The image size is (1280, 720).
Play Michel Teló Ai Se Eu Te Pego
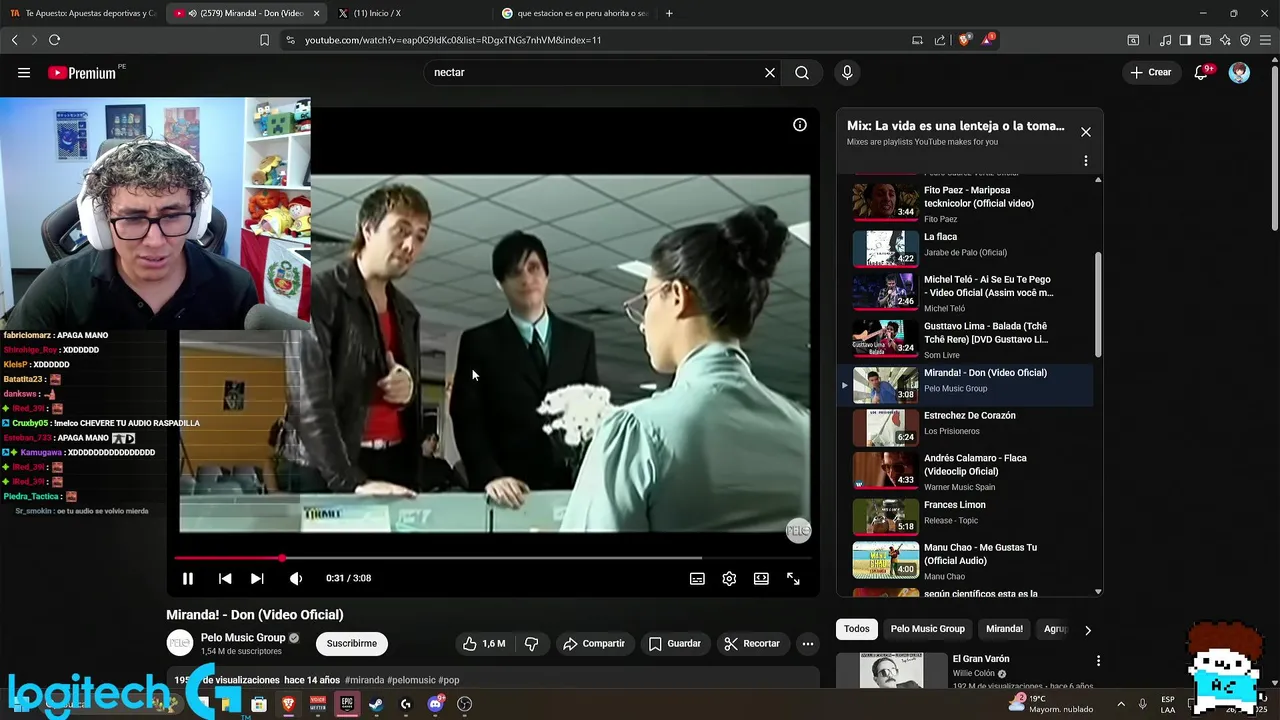point(965,292)
